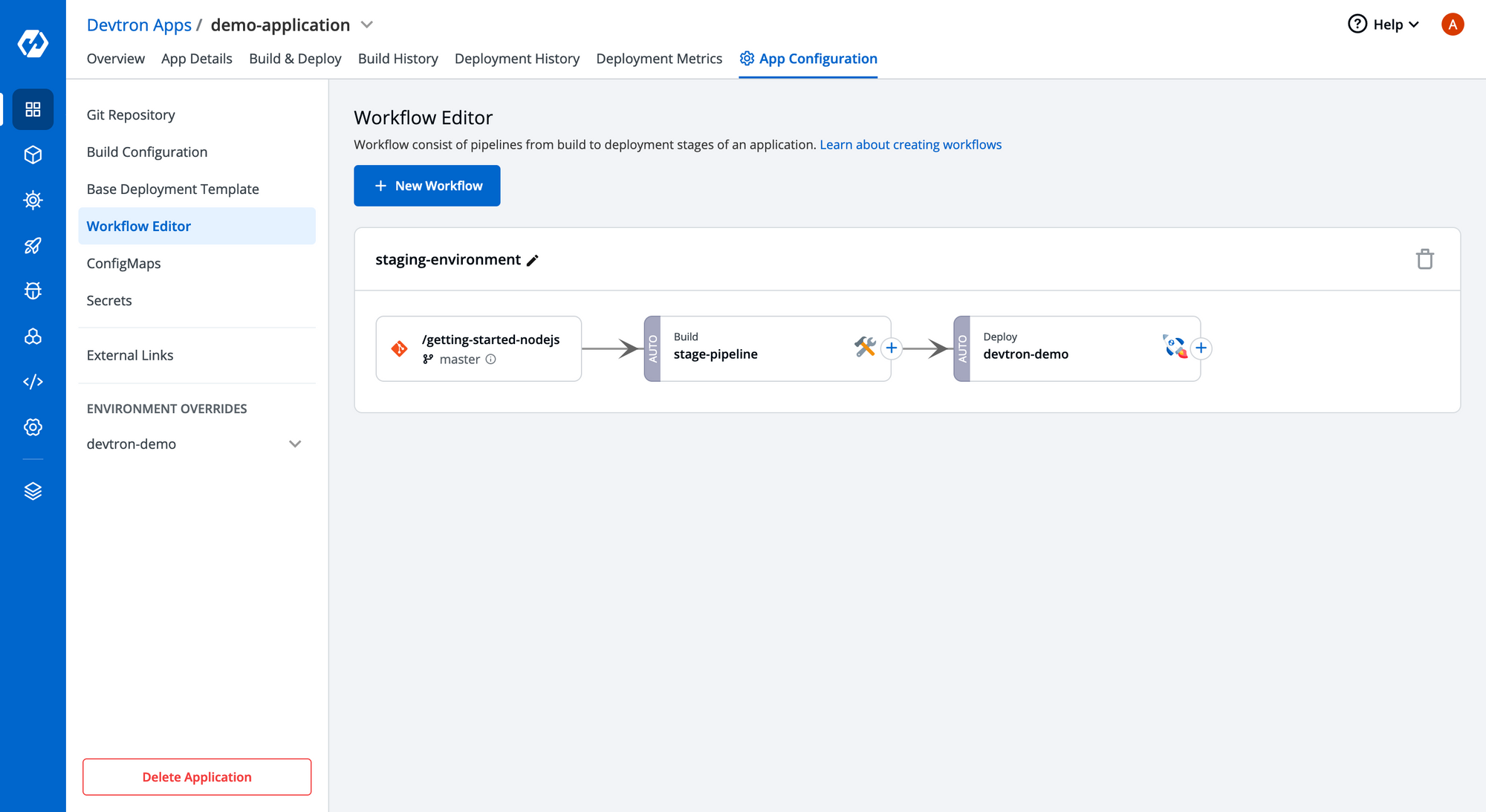
Task: Click the git source icon in getting-started-nodejs node
Action: click(399, 348)
